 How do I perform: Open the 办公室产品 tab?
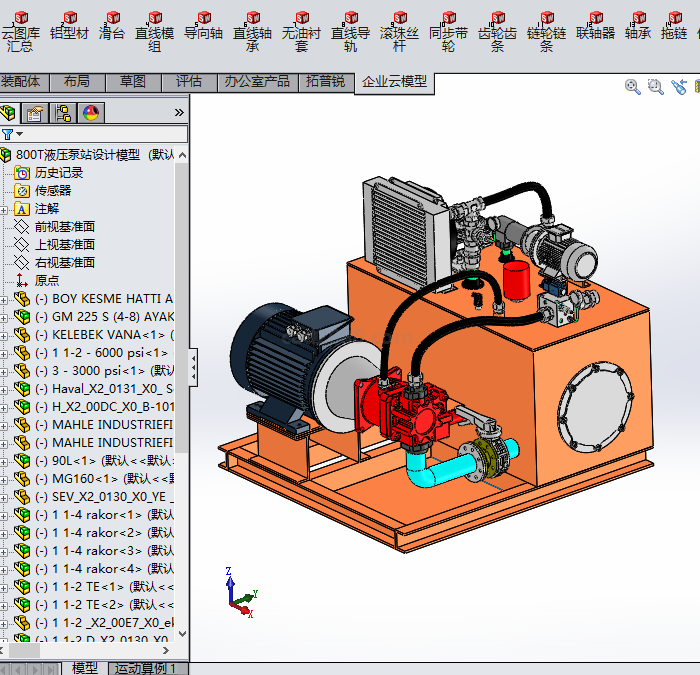(x=257, y=81)
